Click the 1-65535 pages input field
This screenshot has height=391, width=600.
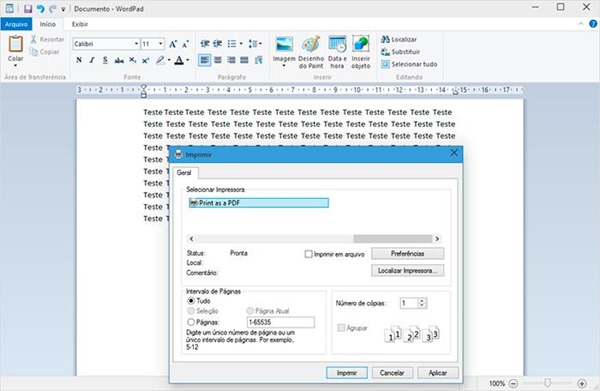(x=281, y=322)
